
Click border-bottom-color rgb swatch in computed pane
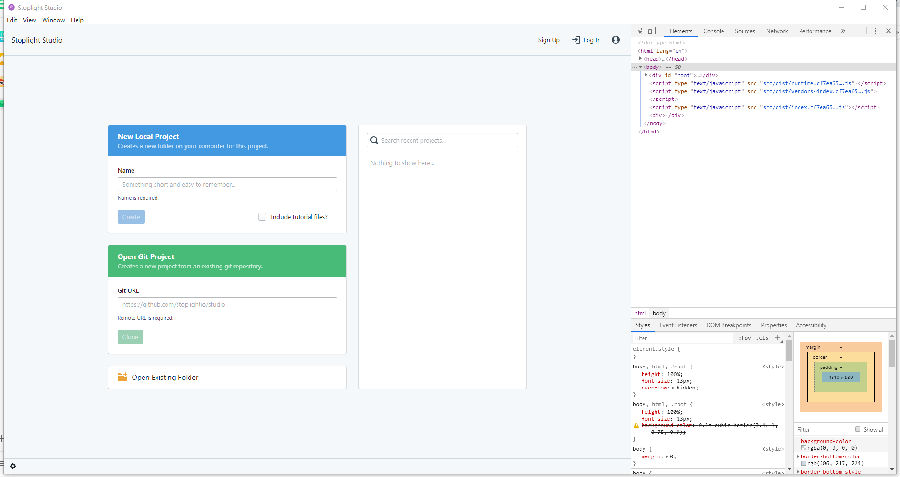(804, 463)
